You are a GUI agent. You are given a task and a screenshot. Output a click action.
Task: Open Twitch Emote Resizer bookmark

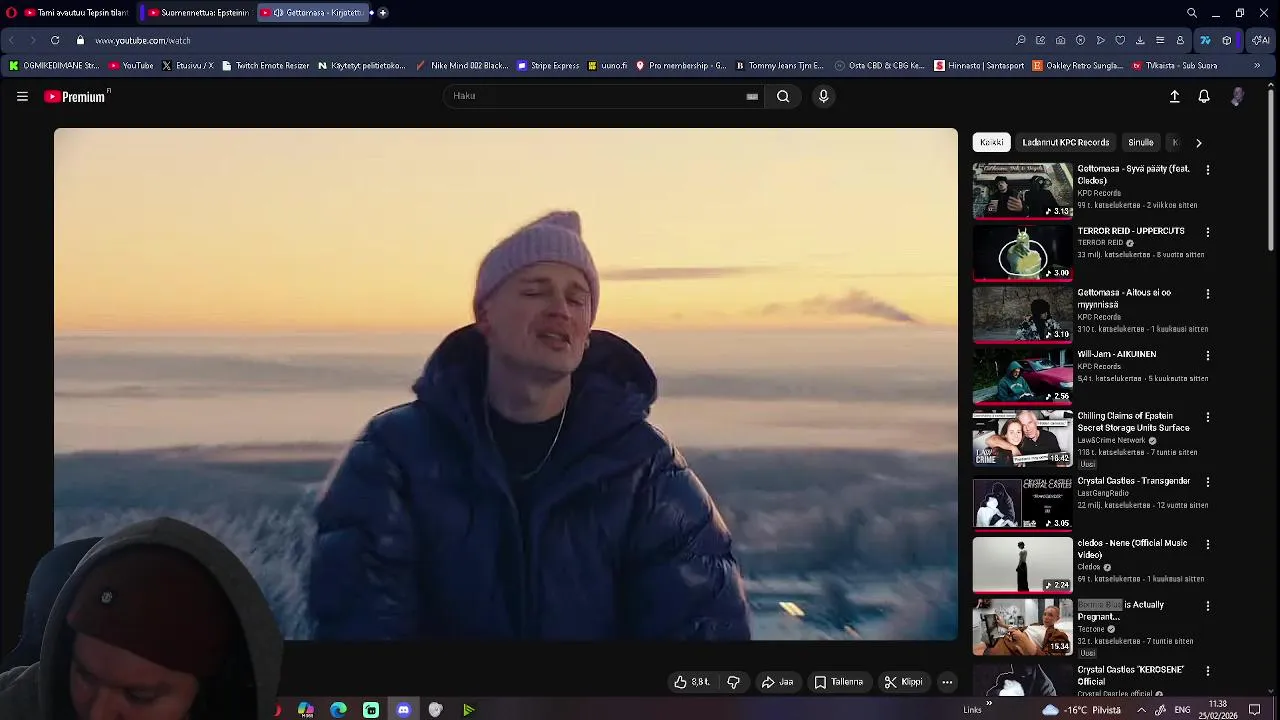click(265, 66)
